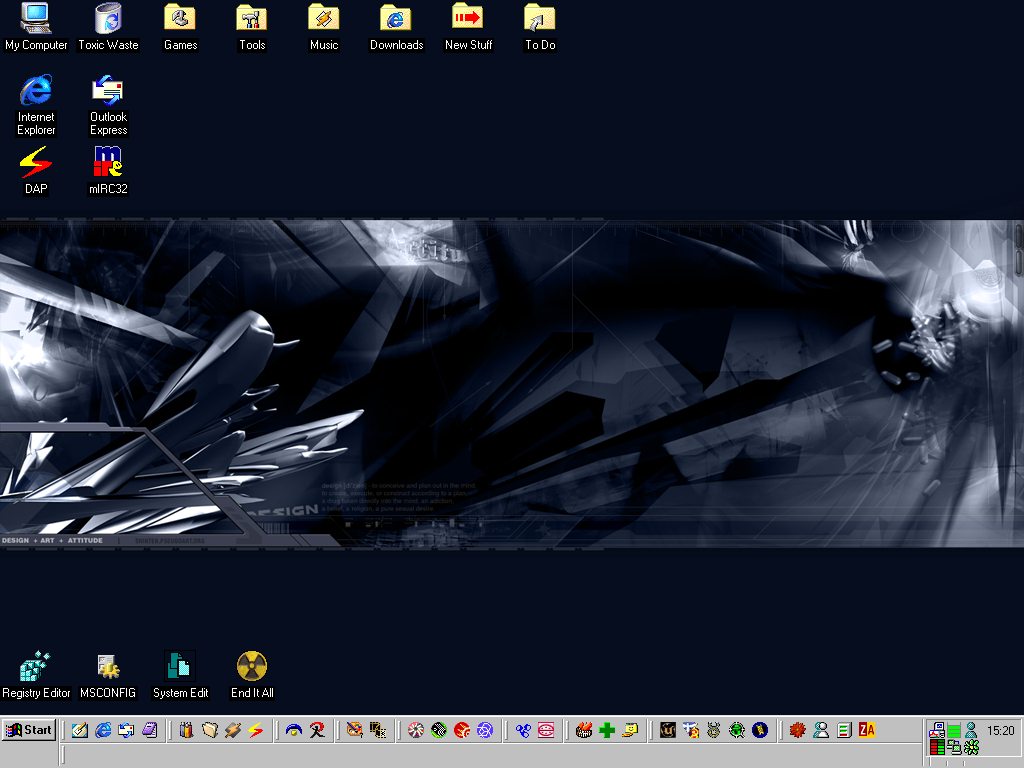Open the New Stuff folder

pyautogui.click(x=468, y=20)
